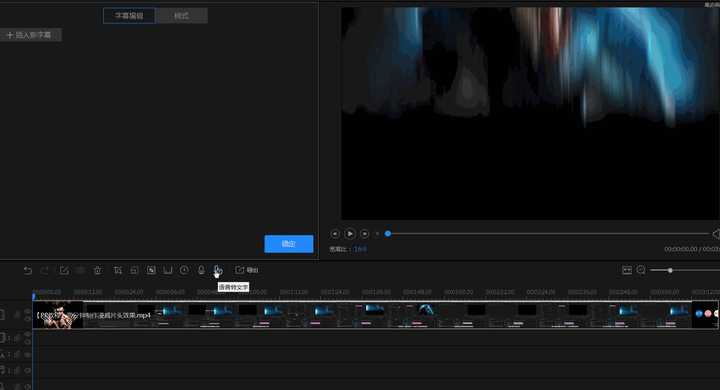720x390 pixels.
Task: Click the split clip scissors icon
Action: (x=81, y=271)
